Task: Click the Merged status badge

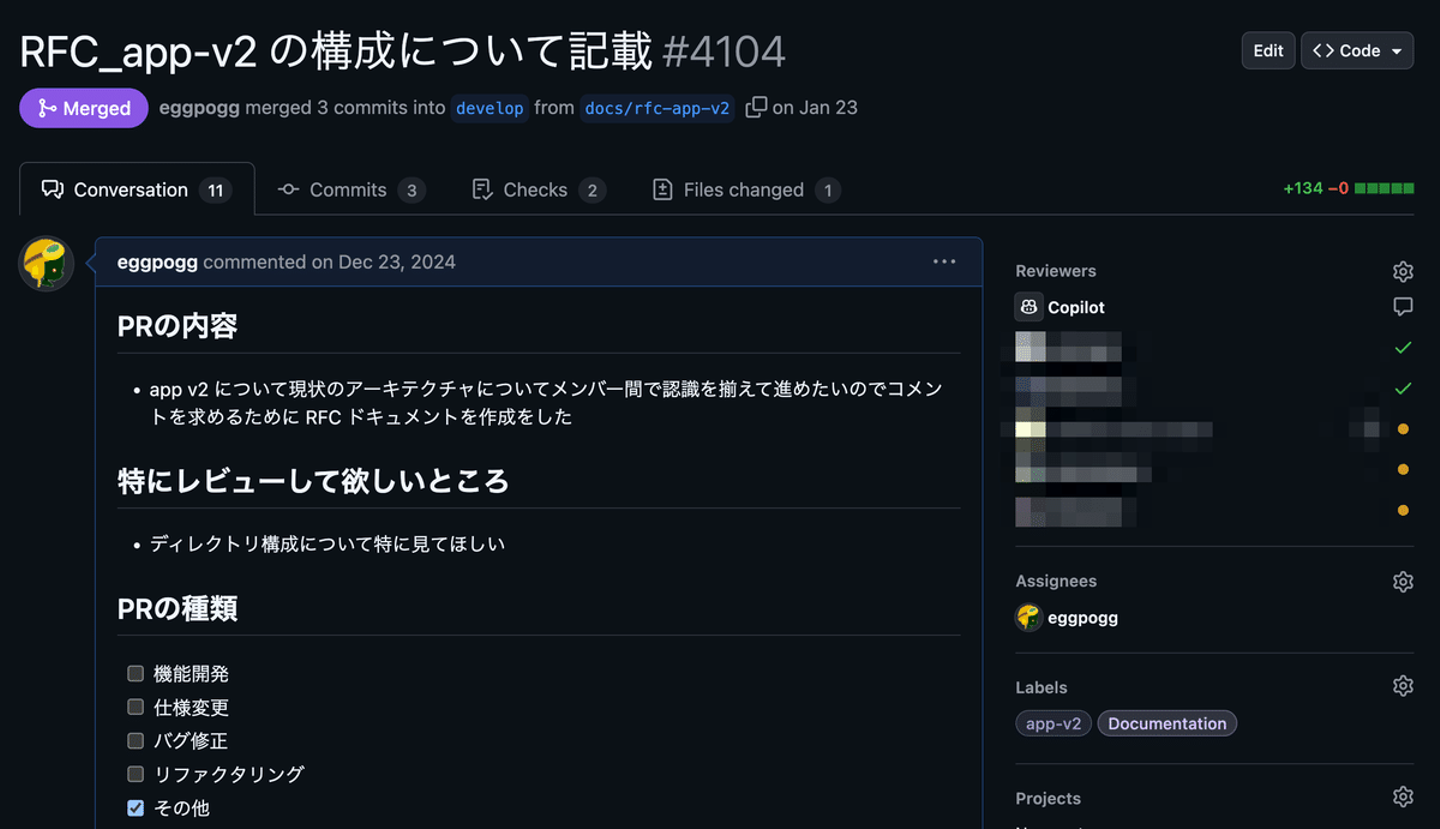Action: coord(84,108)
